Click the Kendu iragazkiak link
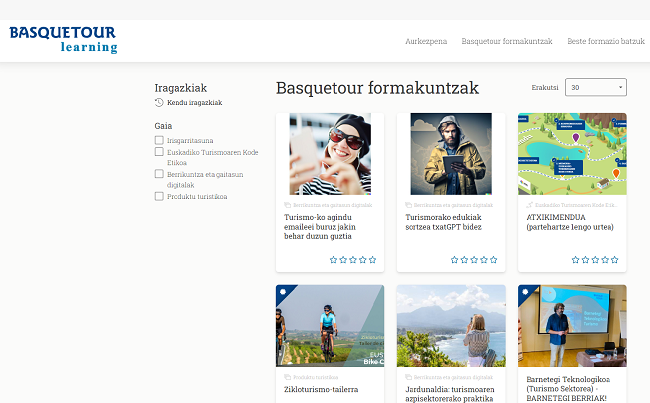Viewport: 650px width, 403px height. [194, 102]
